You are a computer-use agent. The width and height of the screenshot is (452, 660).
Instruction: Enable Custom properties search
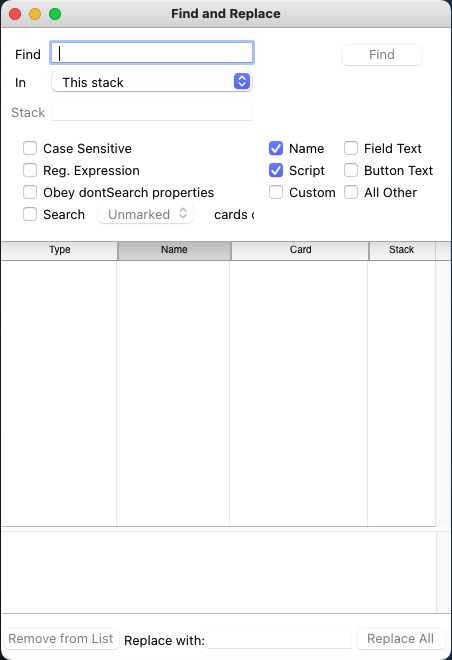pos(276,192)
